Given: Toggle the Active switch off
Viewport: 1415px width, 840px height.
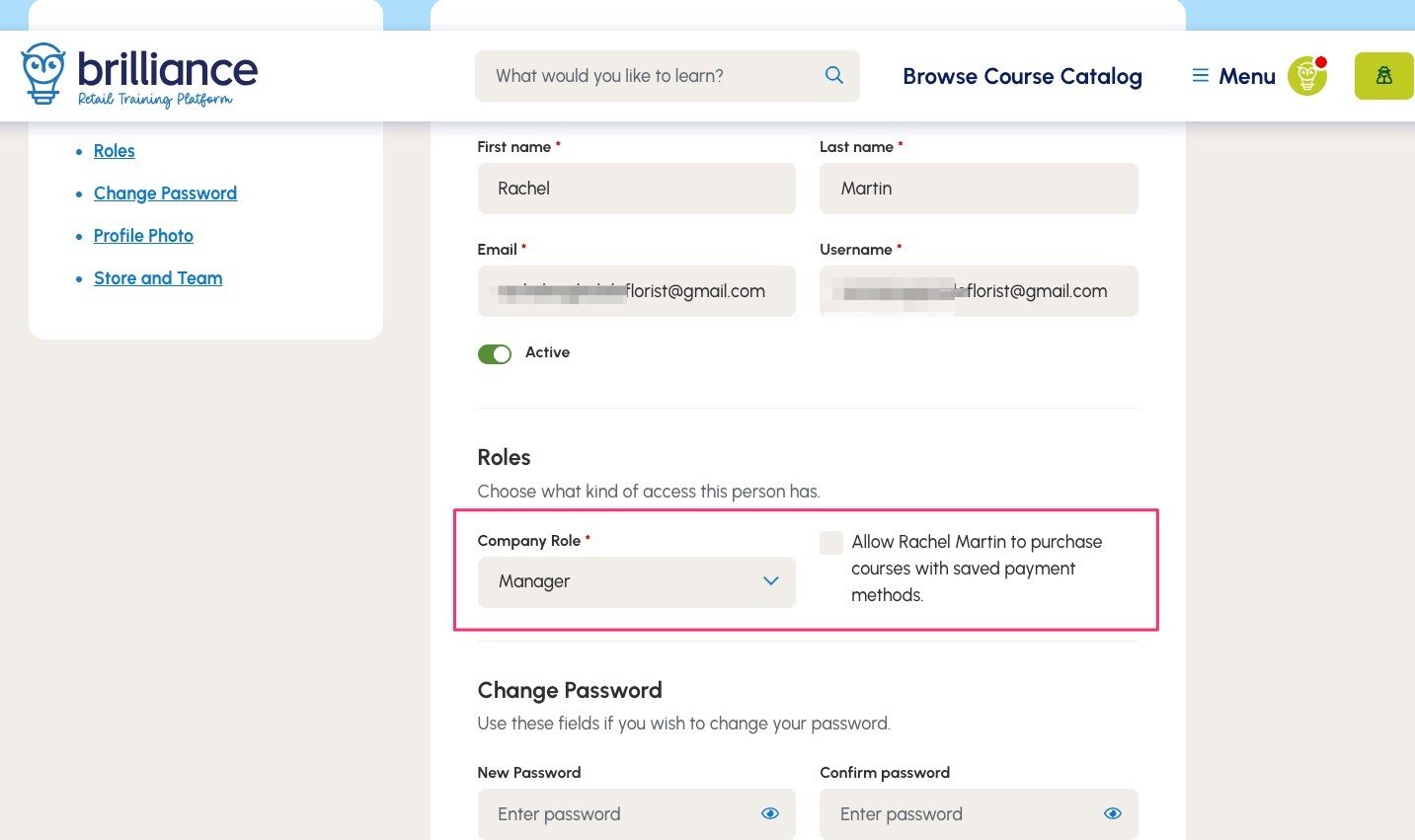Looking at the screenshot, I should pos(495,353).
